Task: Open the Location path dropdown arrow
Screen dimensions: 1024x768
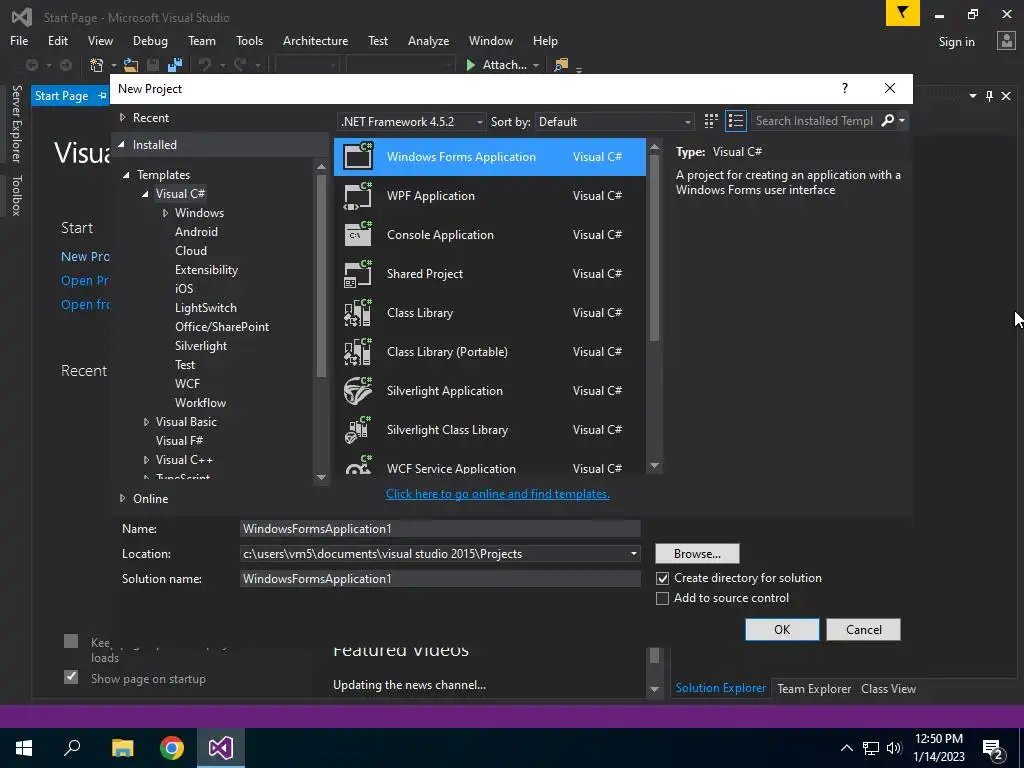Action: (633, 554)
